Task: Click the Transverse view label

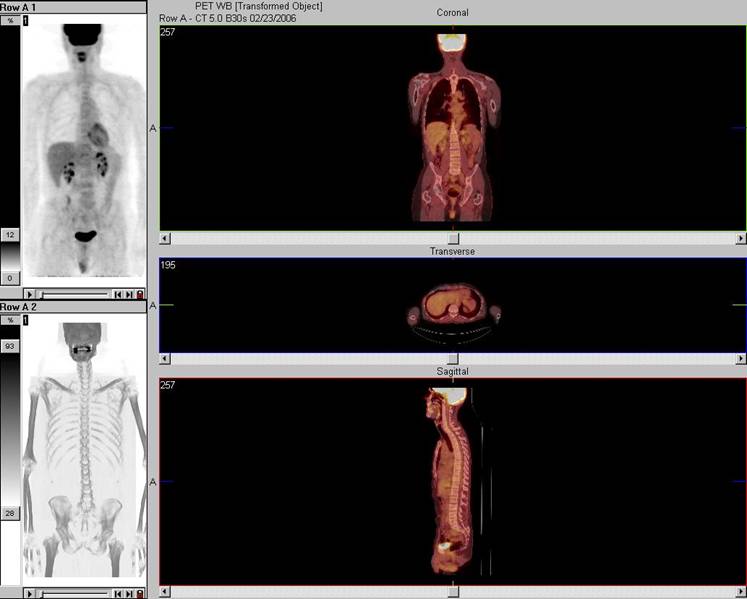Action: coord(452,251)
